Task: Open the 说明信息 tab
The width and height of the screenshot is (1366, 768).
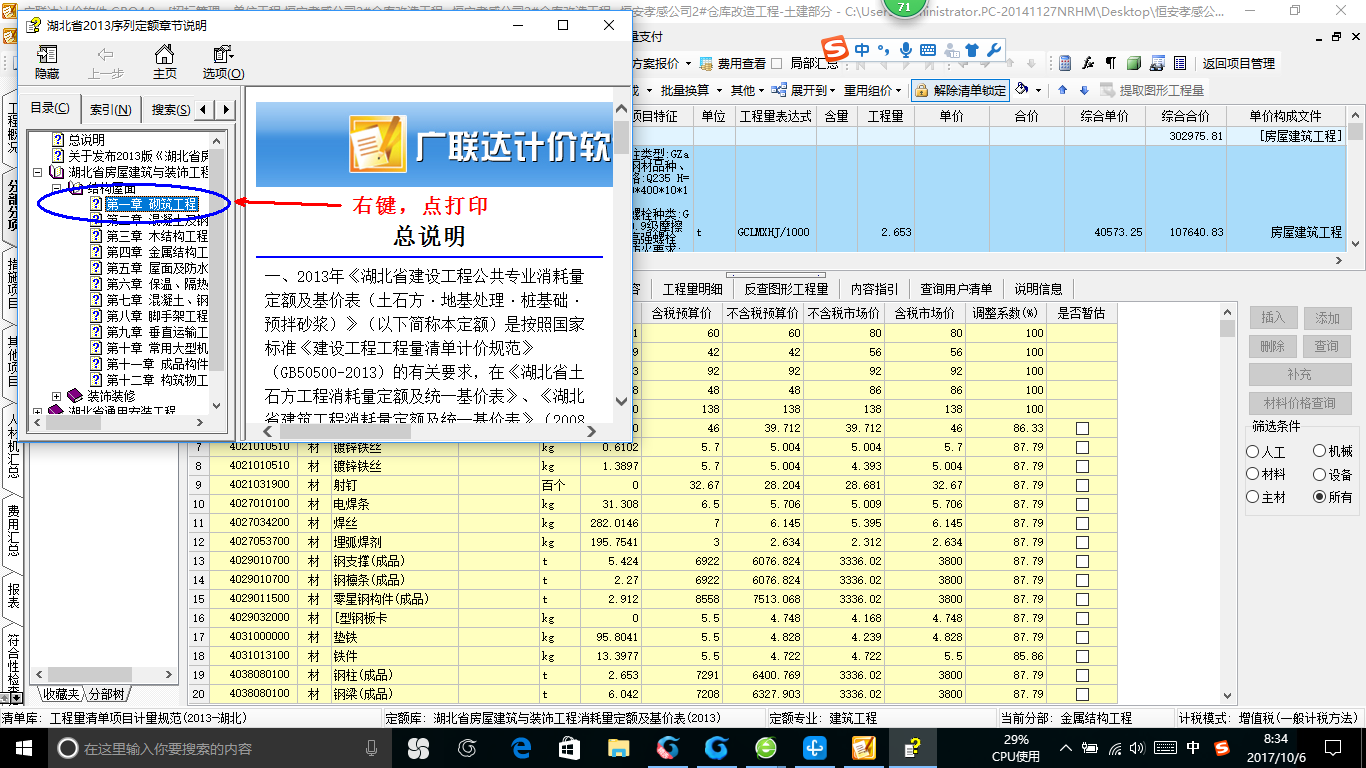Action: tap(1038, 289)
